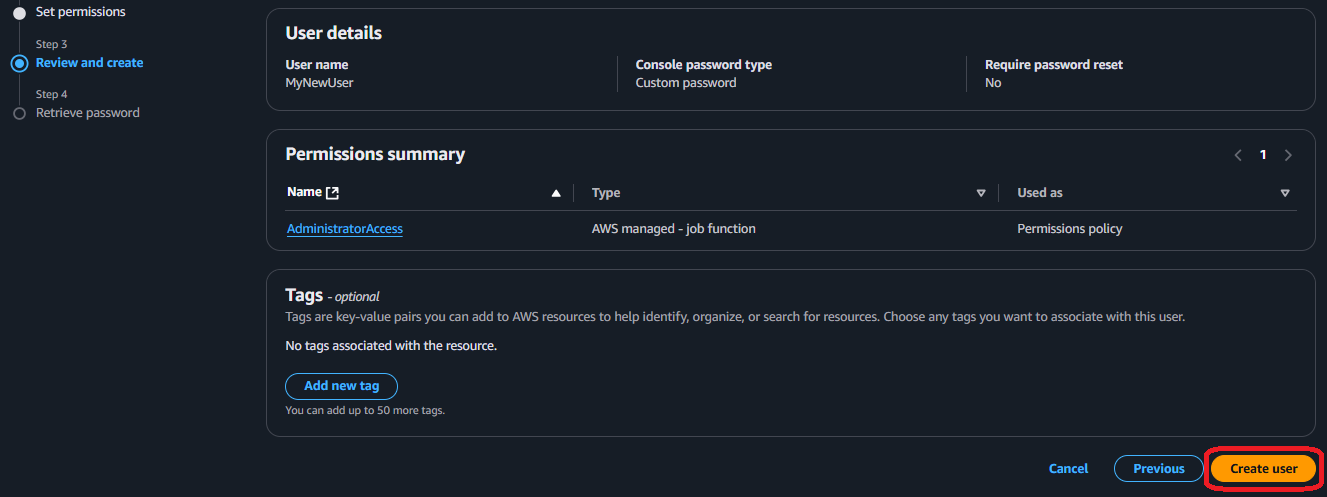
Task: Click the Retrieve password step circle
Action: 19,114
